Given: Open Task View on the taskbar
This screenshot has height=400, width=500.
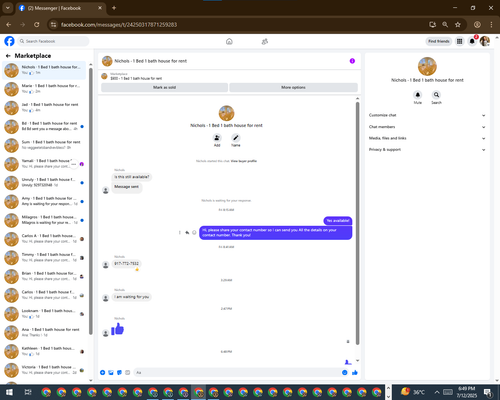Looking at the screenshot, I should pyautogui.click(x=28, y=392).
